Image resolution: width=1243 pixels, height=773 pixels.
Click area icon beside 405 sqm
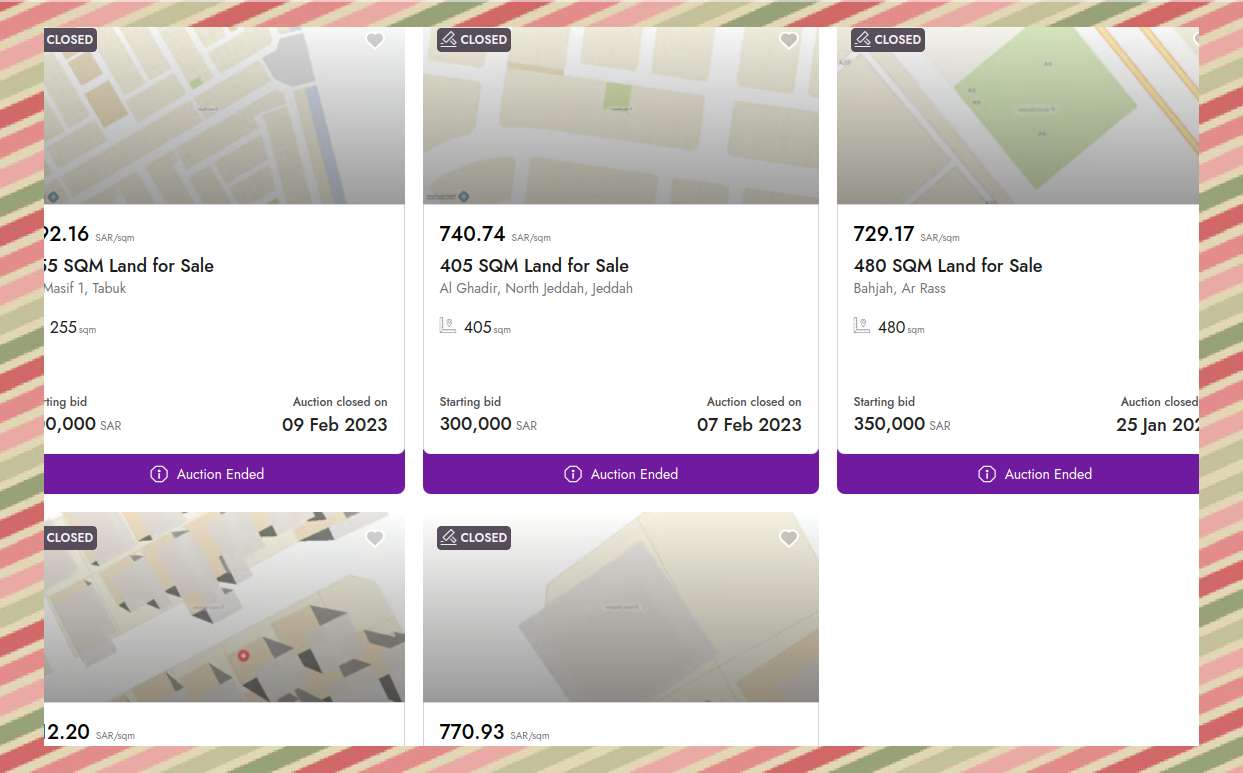448,326
